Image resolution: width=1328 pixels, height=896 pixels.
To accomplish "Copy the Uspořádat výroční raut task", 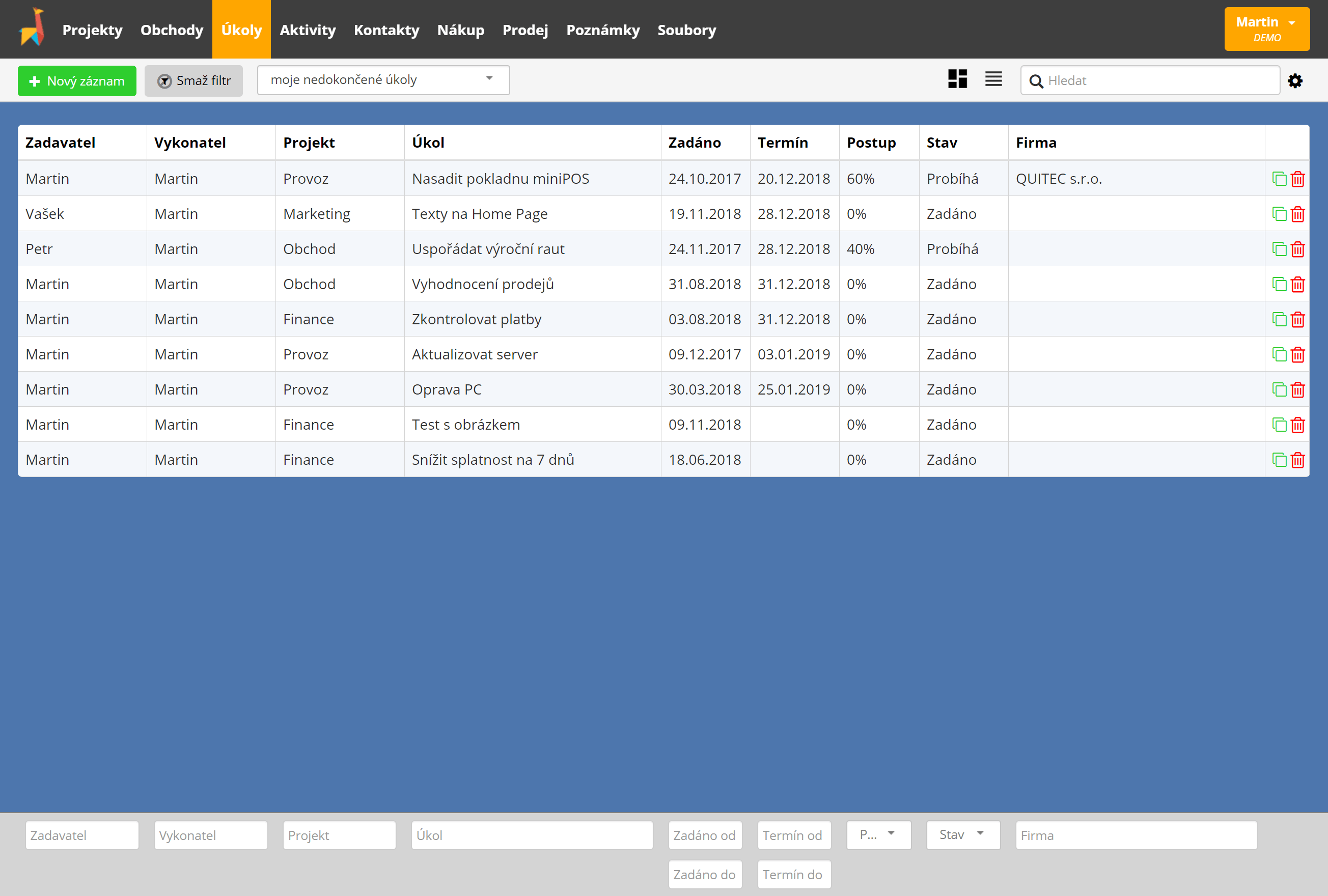I will 1280,249.
